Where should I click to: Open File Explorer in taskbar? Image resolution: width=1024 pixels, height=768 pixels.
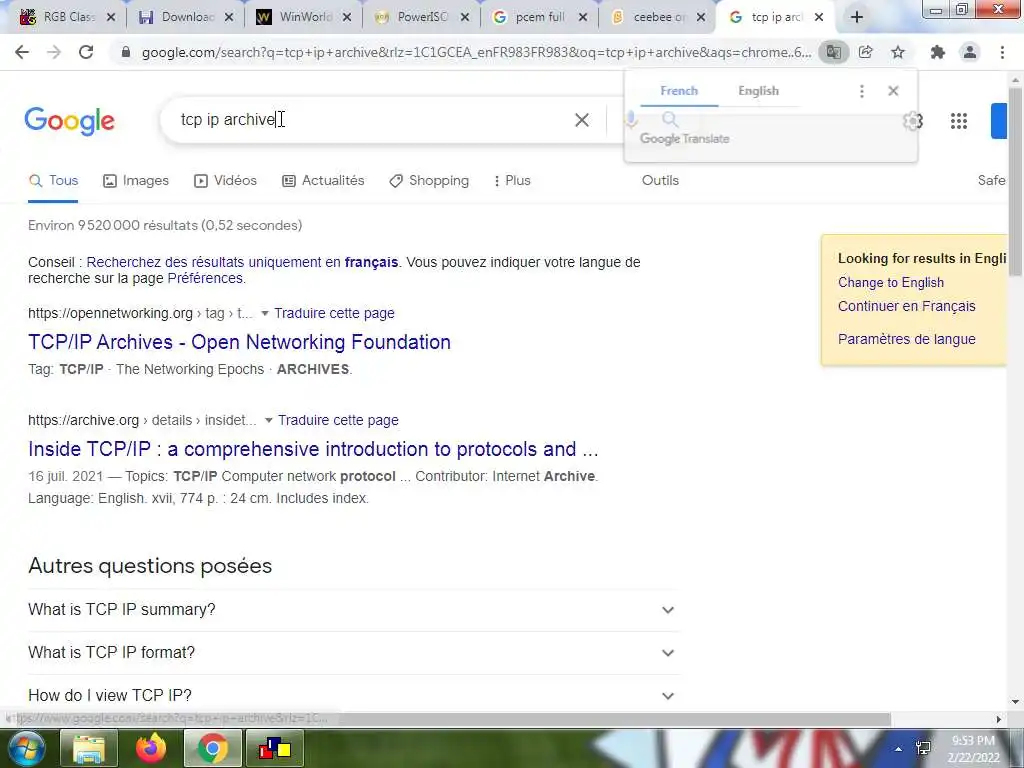[x=89, y=748]
